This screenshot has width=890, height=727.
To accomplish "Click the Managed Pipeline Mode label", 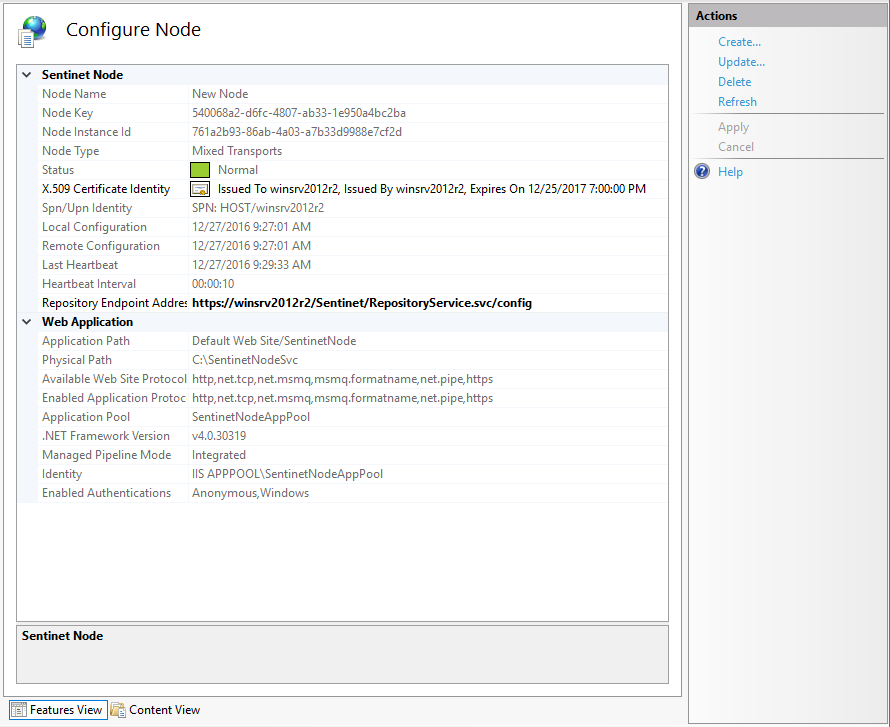I will coord(107,455).
